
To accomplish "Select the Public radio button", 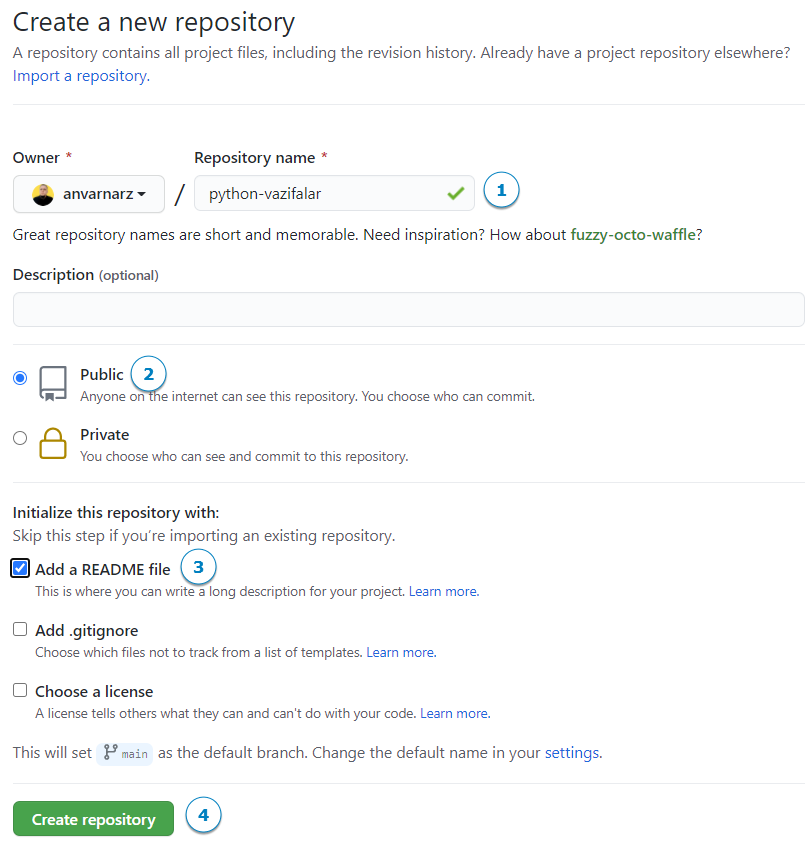I will point(20,378).
